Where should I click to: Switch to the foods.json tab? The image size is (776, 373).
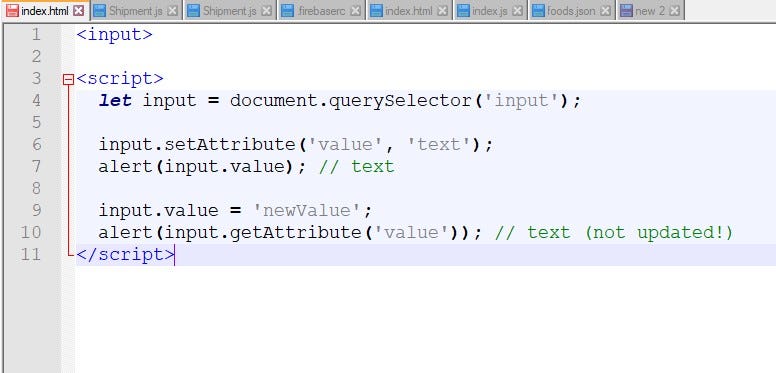coord(571,11)
